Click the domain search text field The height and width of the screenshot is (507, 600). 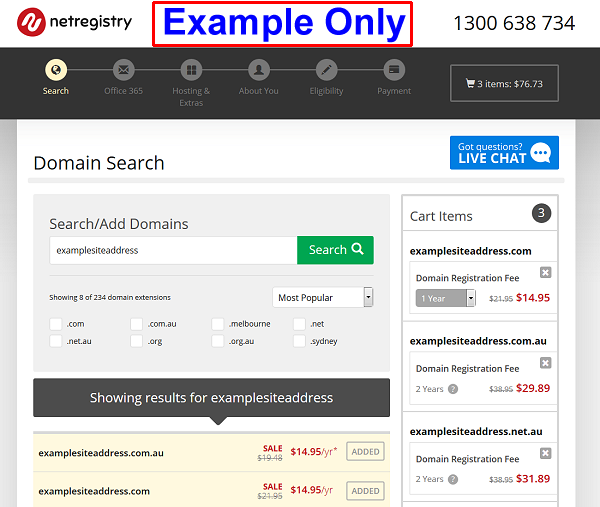tap(173, 250)
